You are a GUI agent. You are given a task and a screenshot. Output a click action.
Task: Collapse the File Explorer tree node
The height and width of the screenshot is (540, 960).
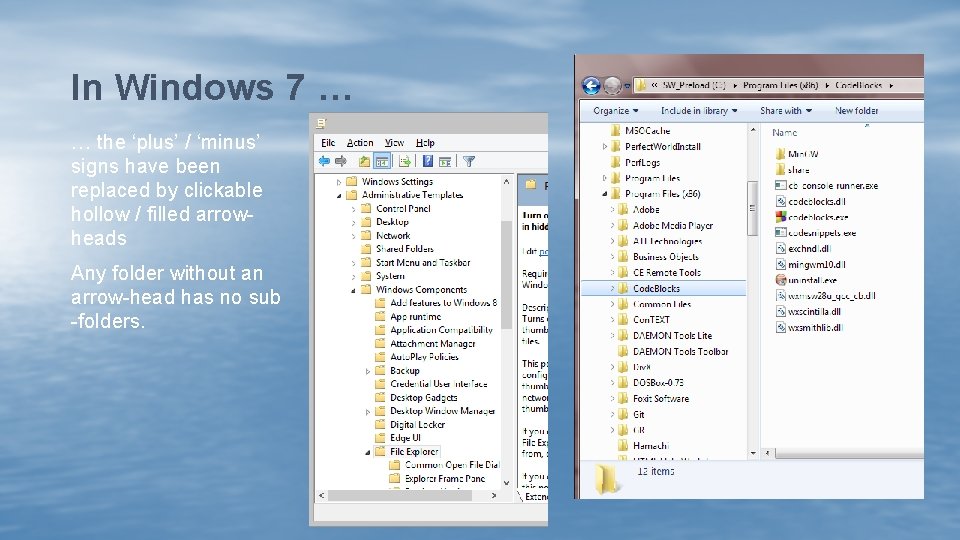pos(368,452)
